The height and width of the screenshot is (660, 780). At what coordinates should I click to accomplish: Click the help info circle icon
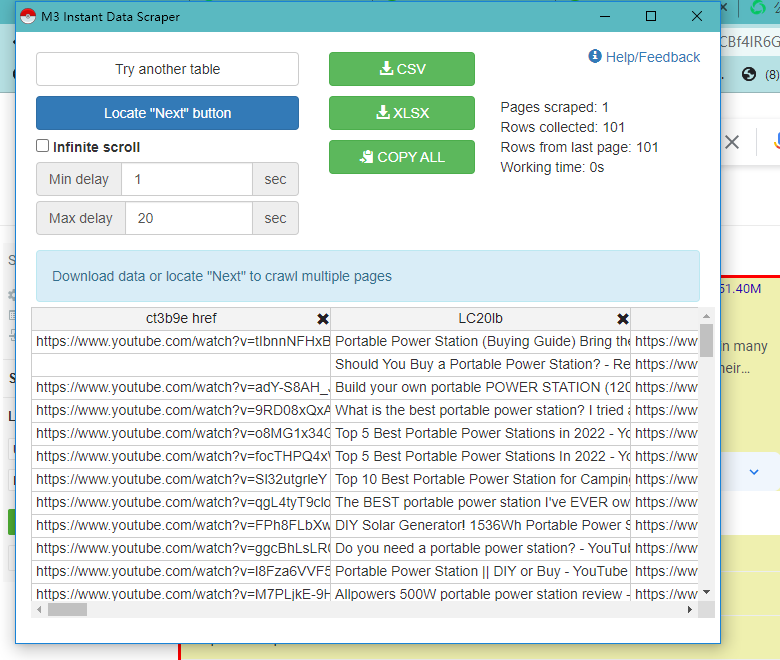595,56
